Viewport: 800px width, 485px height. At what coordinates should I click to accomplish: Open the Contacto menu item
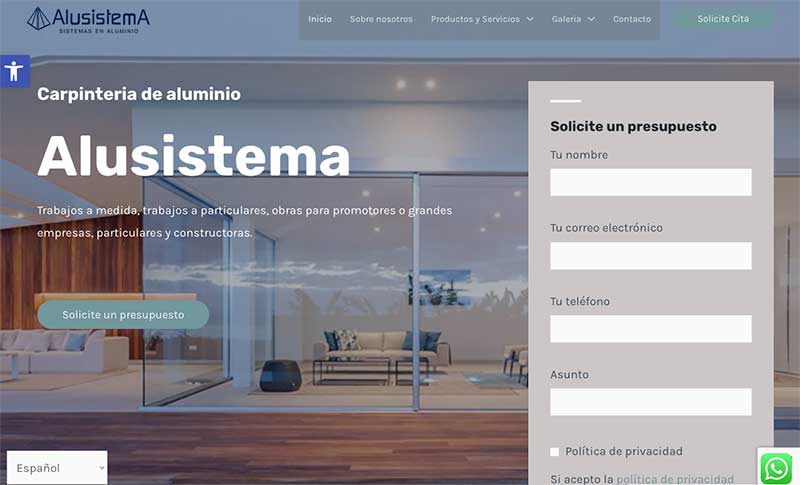(x=632, y=19)
